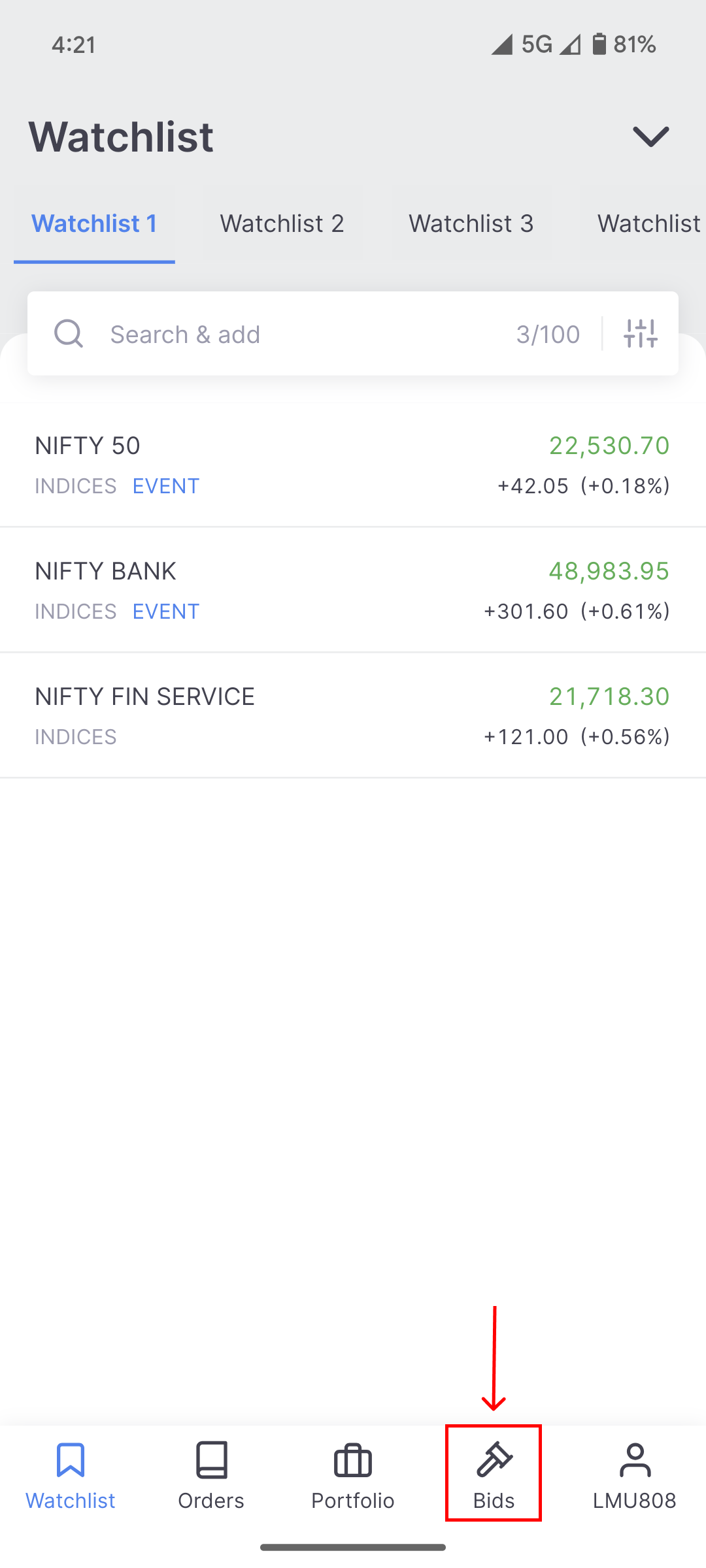Open the NIFTY BANK index row
Screen dimensions: 706x1568
click(x=353, y=591)
